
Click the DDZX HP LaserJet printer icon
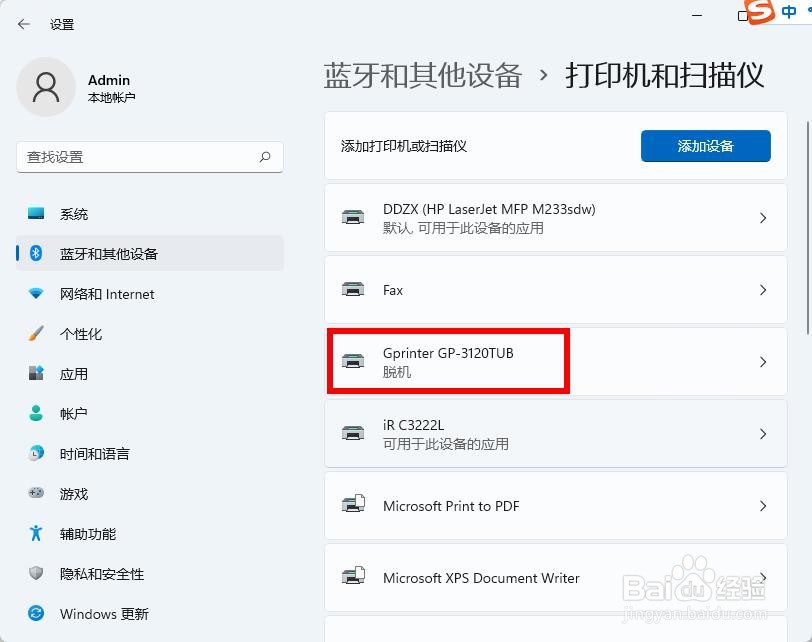coord(353,217)
